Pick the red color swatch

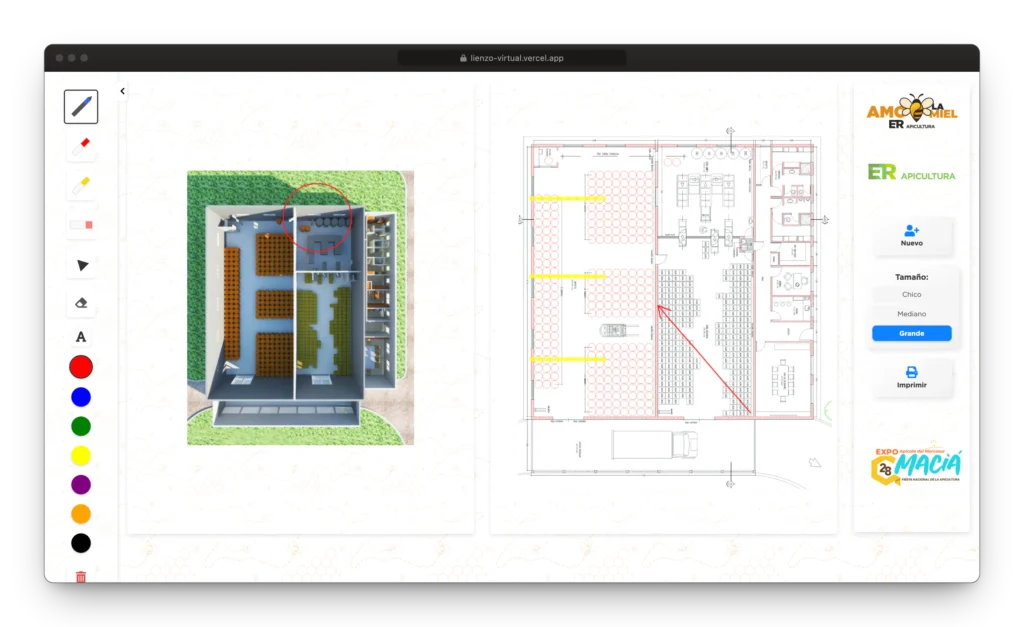coord(81,367)
